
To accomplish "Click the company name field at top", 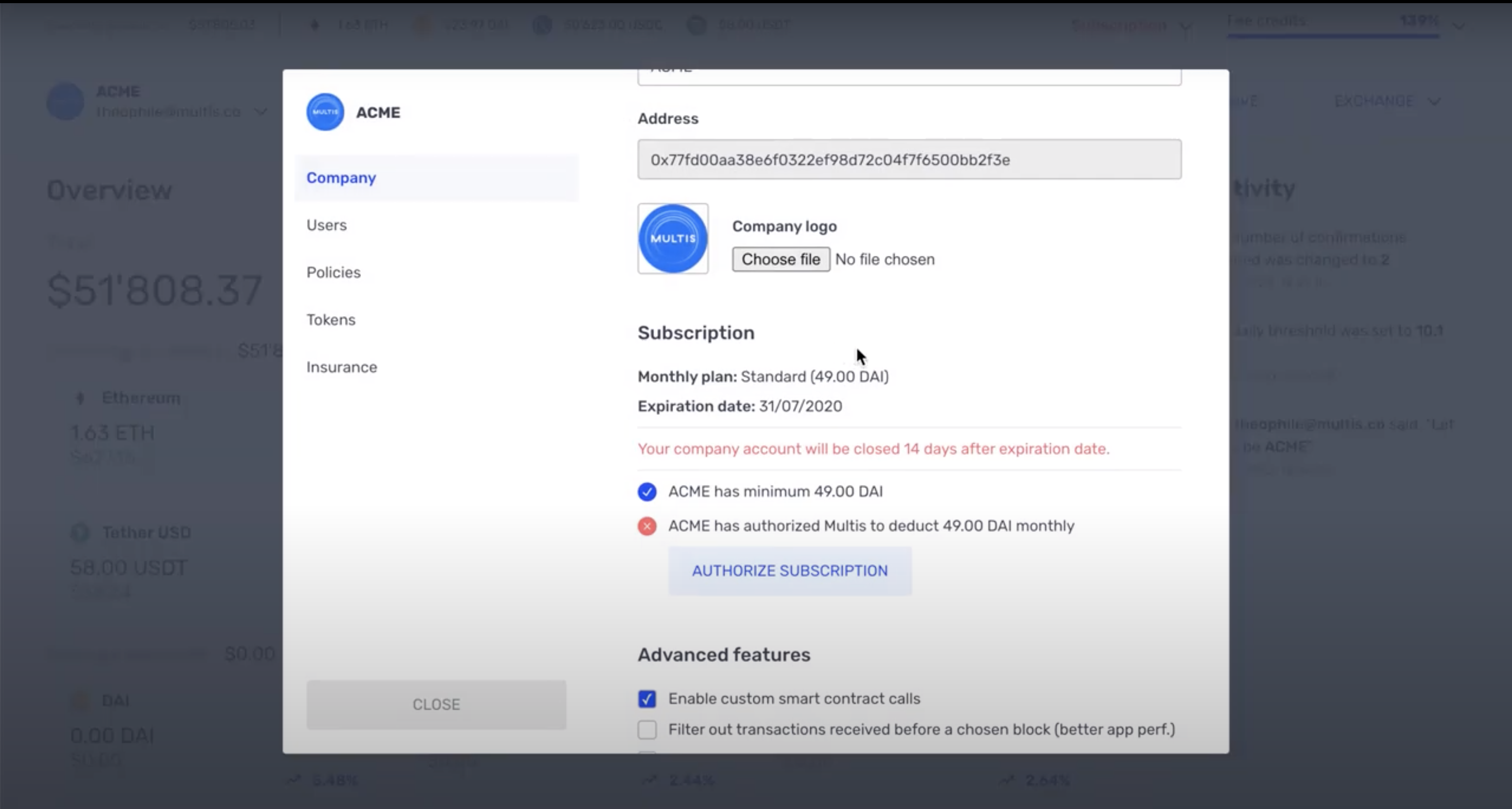I will tap(909, 77).
